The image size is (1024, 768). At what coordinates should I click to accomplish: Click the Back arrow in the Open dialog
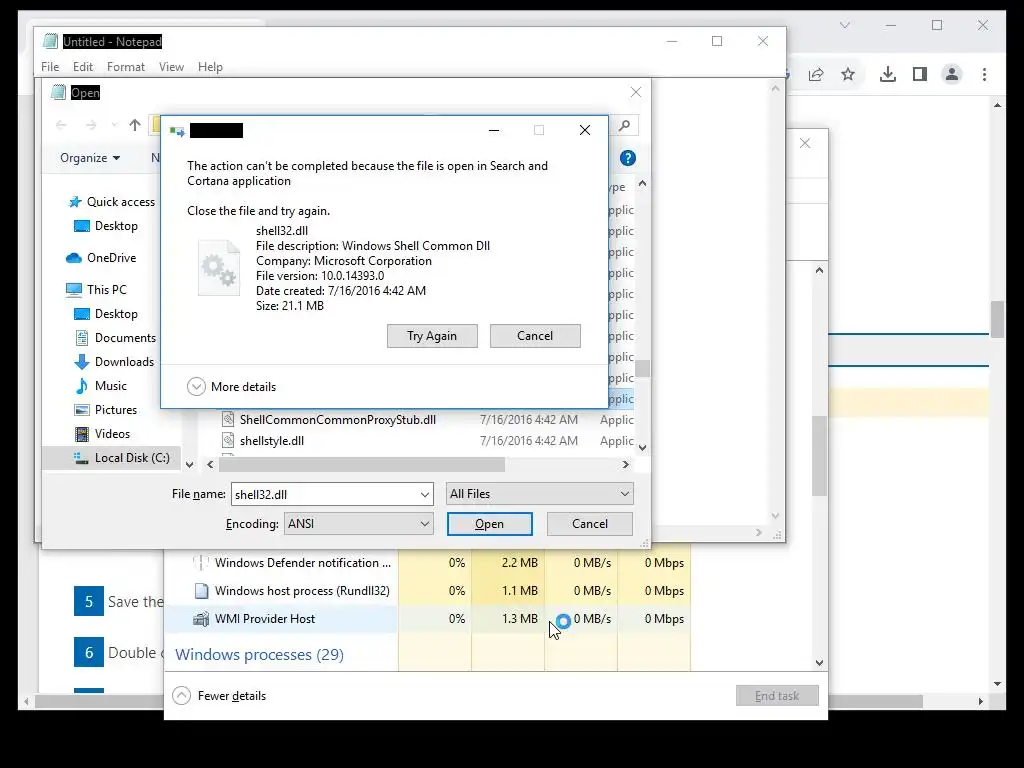tap(61, 125)
